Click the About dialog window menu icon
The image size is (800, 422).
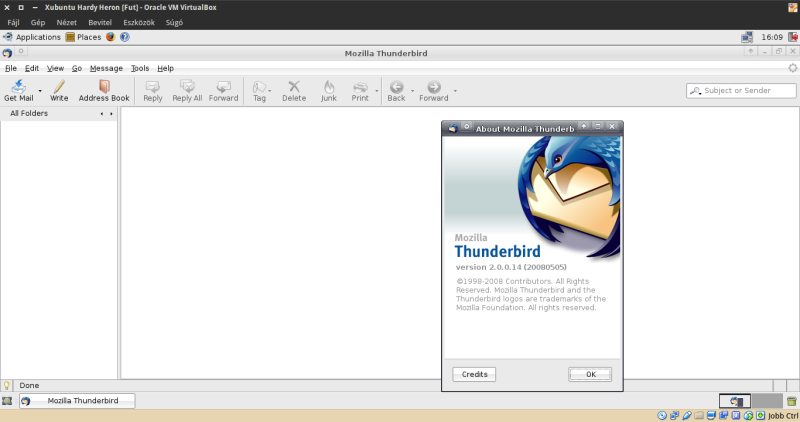click(452, 128)
